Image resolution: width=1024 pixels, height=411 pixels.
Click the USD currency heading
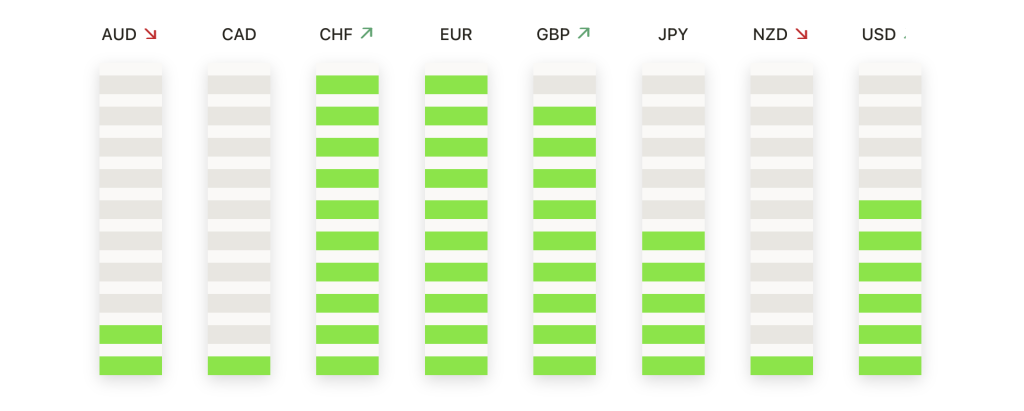(879, 35)
